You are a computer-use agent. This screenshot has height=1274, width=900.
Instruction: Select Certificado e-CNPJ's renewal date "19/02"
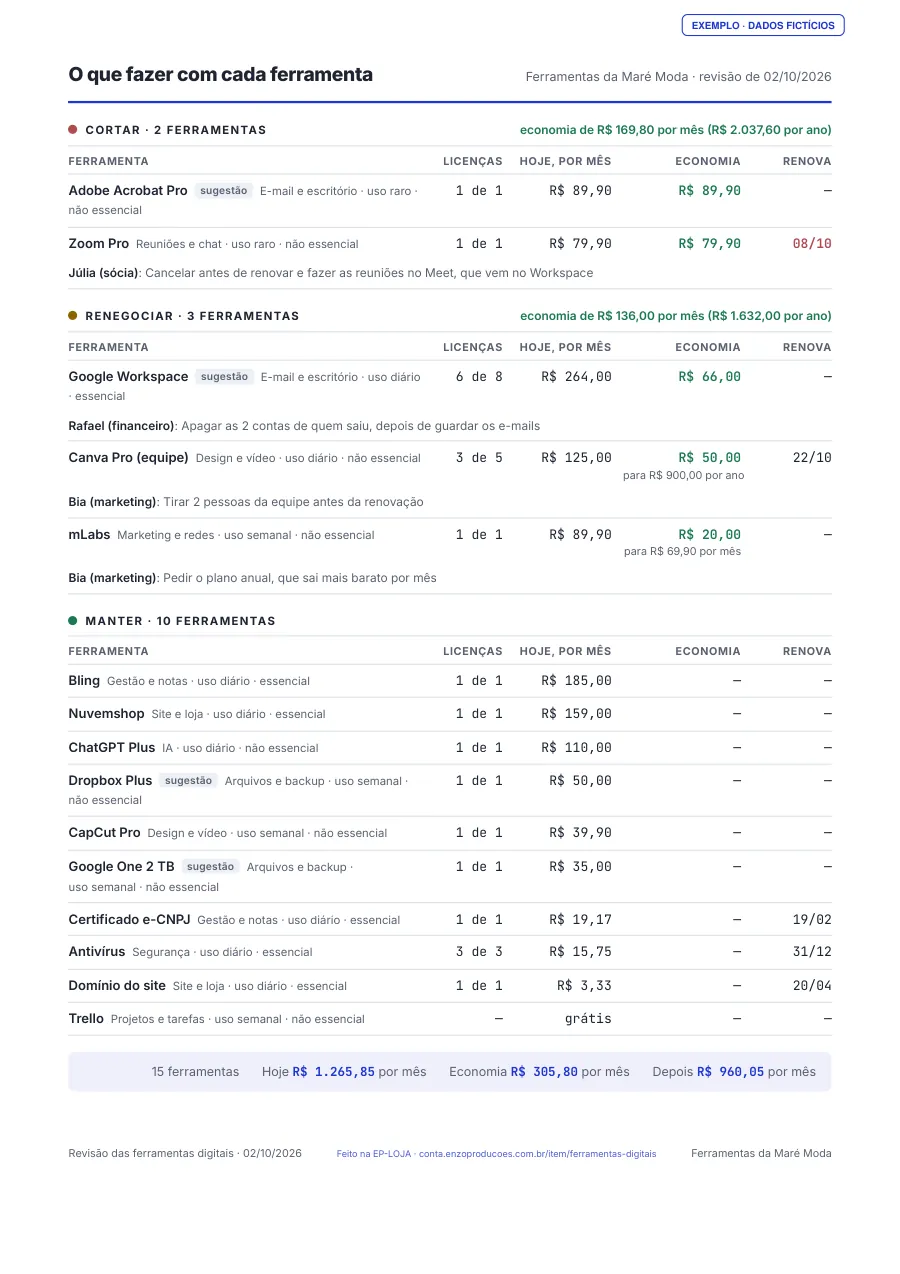[x=812, y=919]
